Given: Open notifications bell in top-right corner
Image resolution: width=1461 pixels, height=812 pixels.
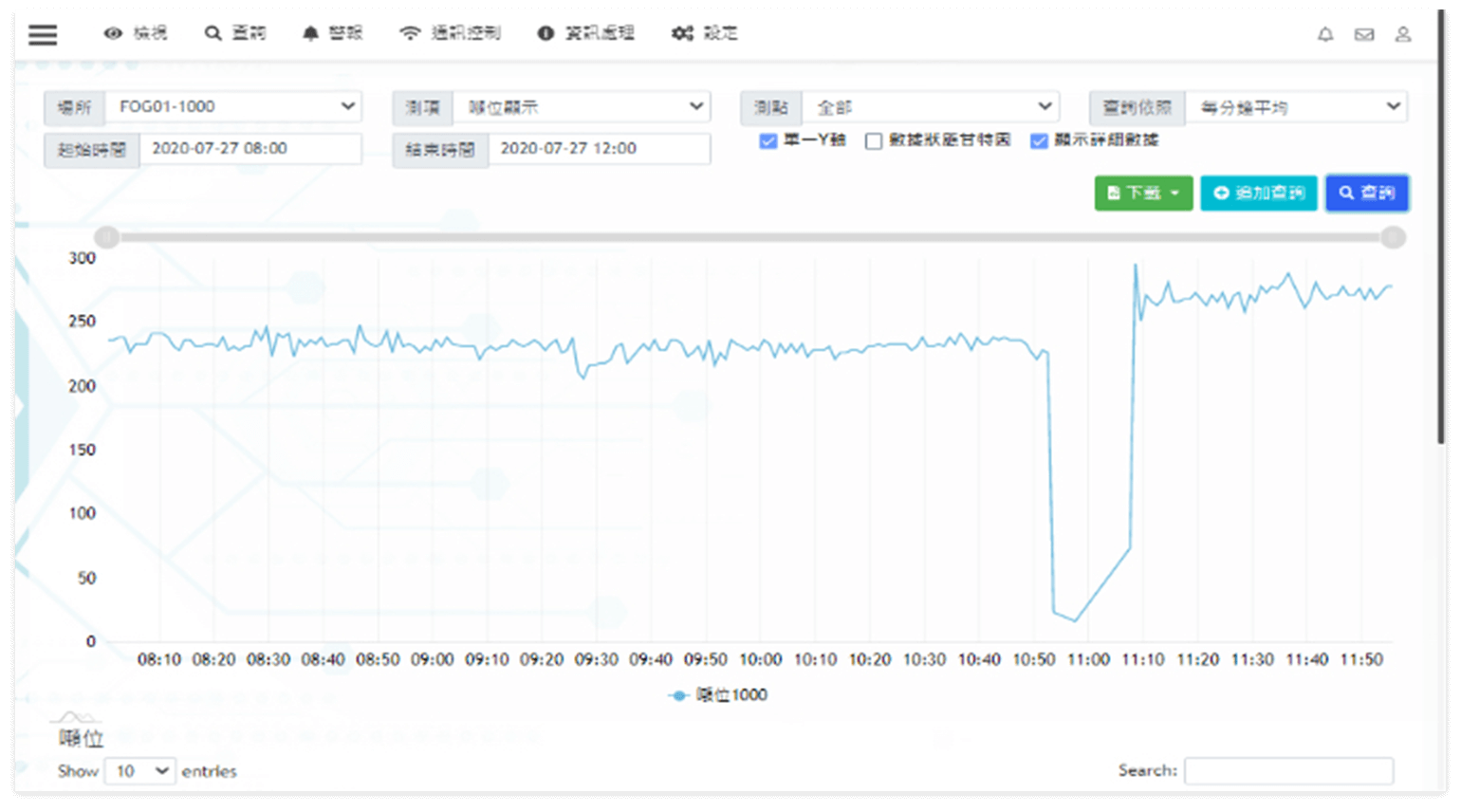Looking at the screenshot, I should pos(1325,35).
